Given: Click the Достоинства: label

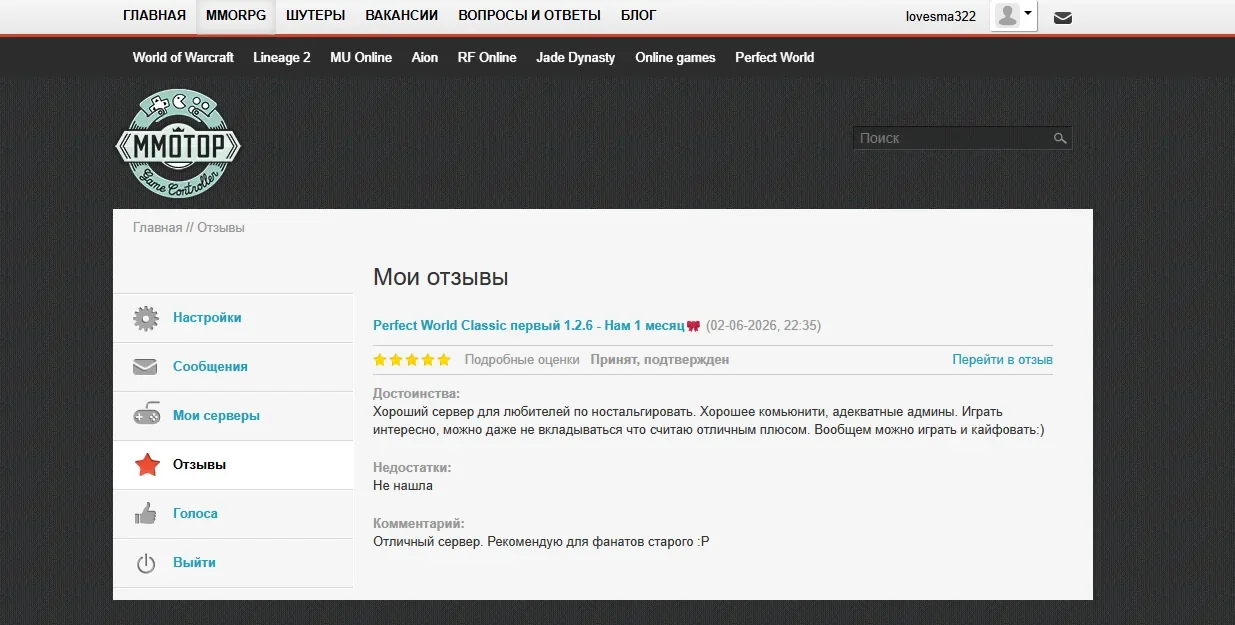Looking at the screenshot, I should point(417,394).
